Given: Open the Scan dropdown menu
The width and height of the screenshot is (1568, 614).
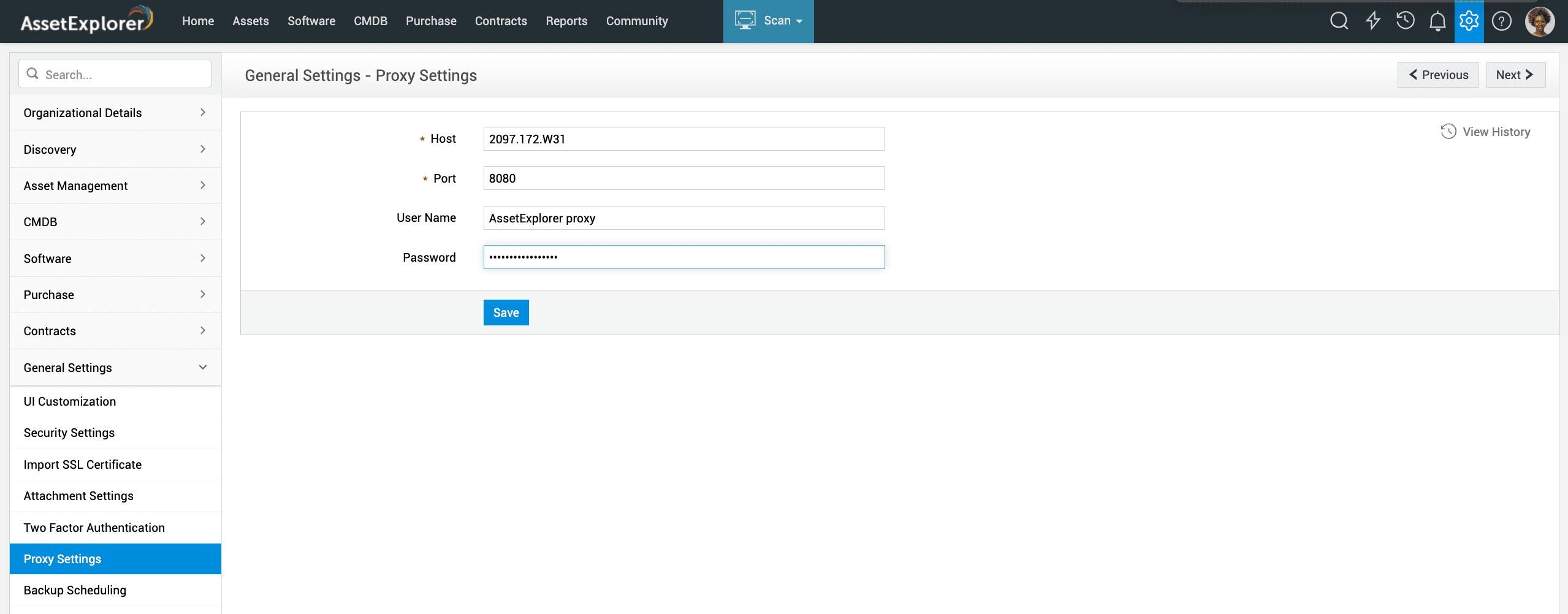Looking at the screenshot, I should point(768,21).
